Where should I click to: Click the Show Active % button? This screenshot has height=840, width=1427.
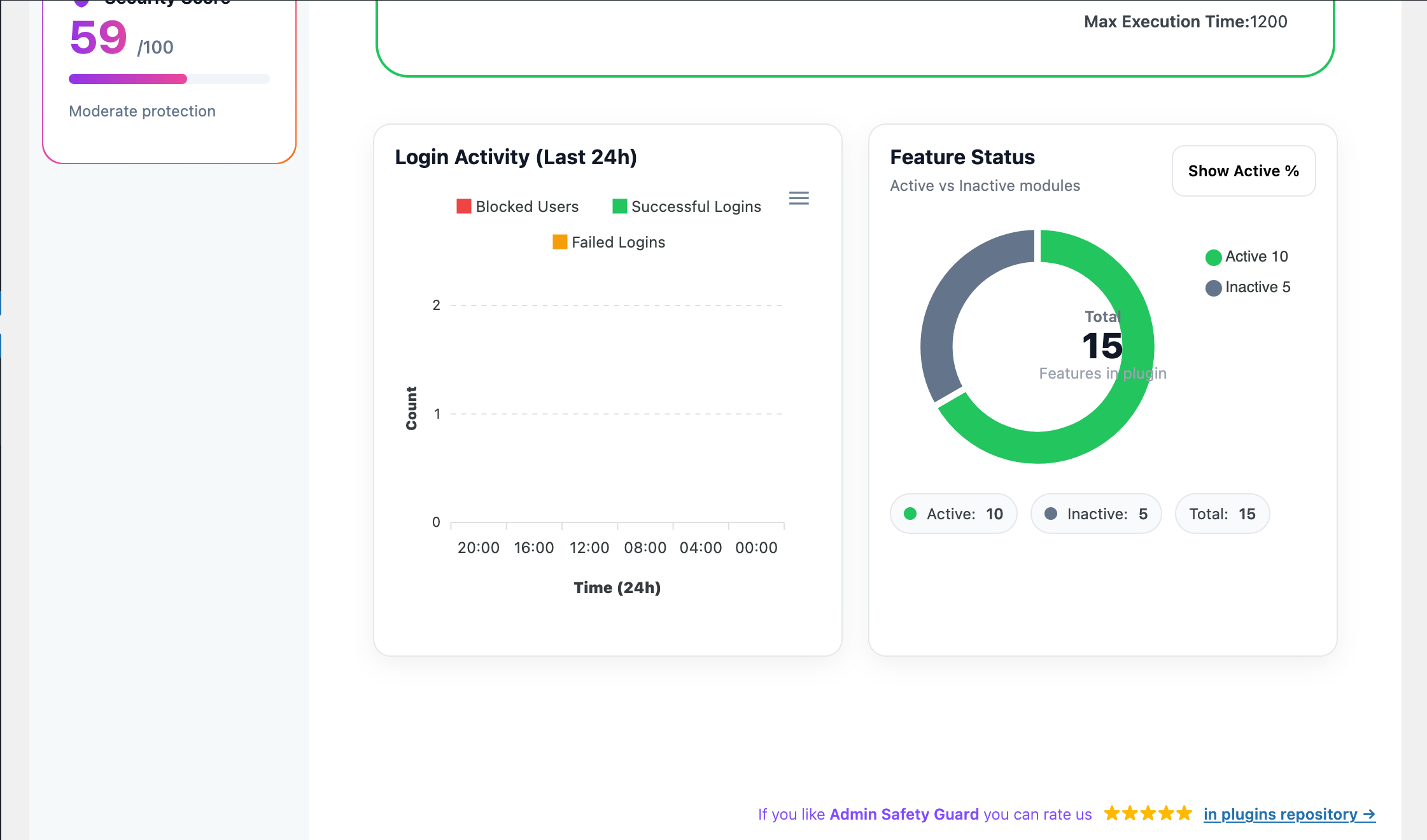1243,171
